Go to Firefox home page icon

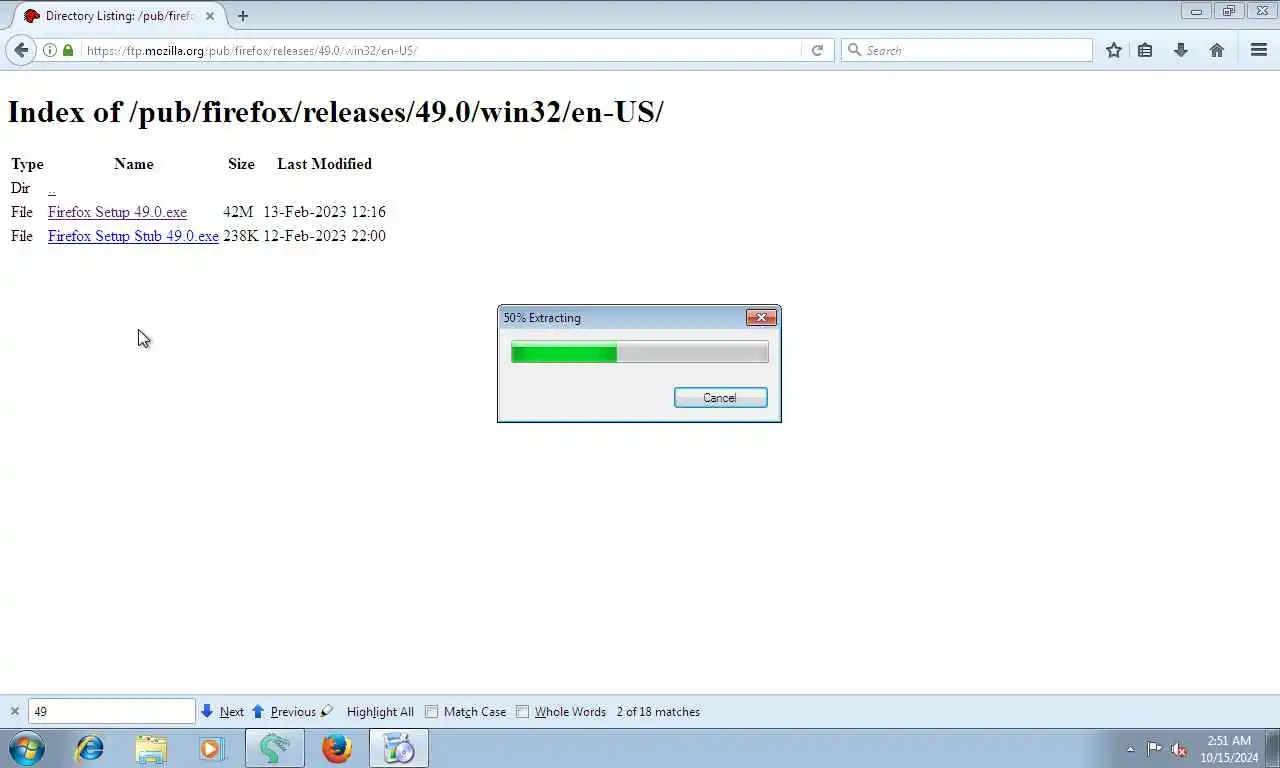[x=1217, y=50]
